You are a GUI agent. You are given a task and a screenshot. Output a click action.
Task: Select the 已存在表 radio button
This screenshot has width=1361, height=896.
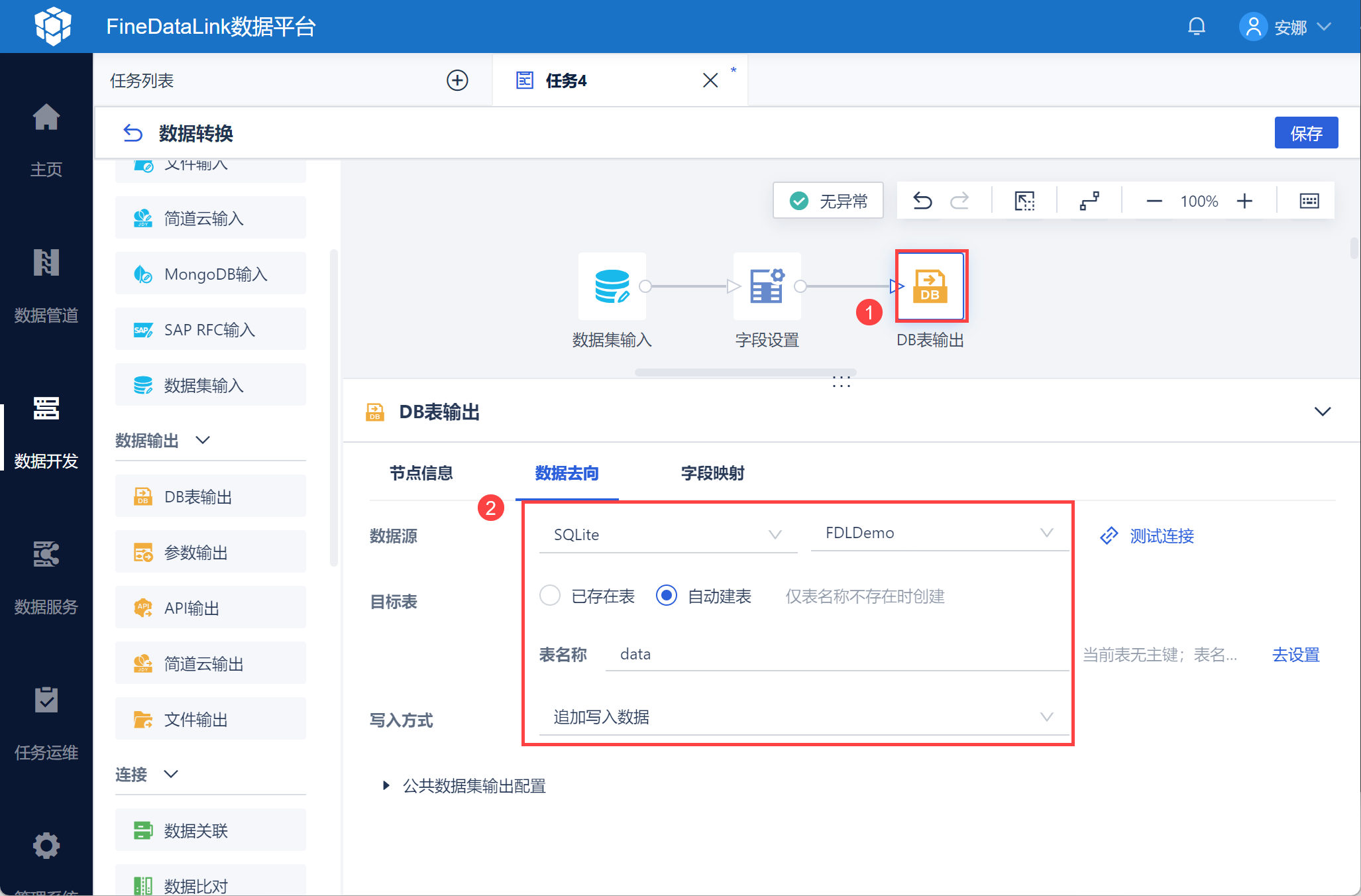tap(550, 596)
